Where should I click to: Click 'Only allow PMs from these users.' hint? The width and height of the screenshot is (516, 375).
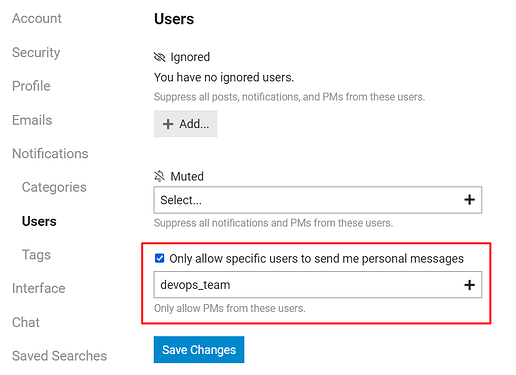229,308
